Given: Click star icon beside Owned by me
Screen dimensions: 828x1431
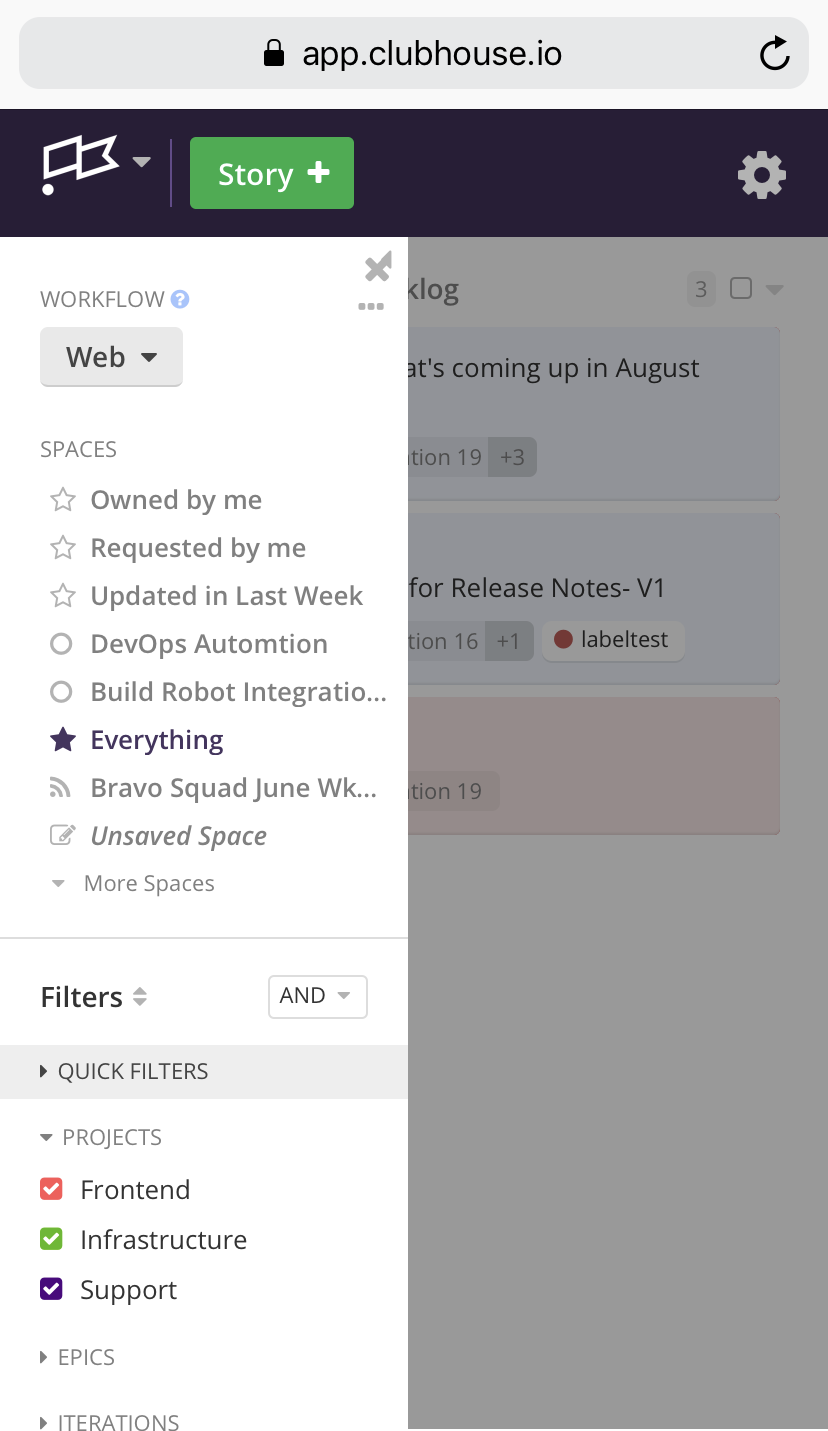Looking at the screenshot, I should [63, 500].
